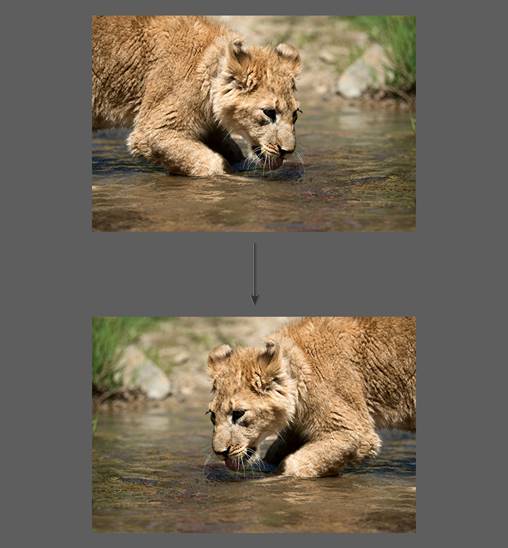Click the cub's eye in the top photo
The width and height of the screenshot is (508, 548).
coord(270,114)
